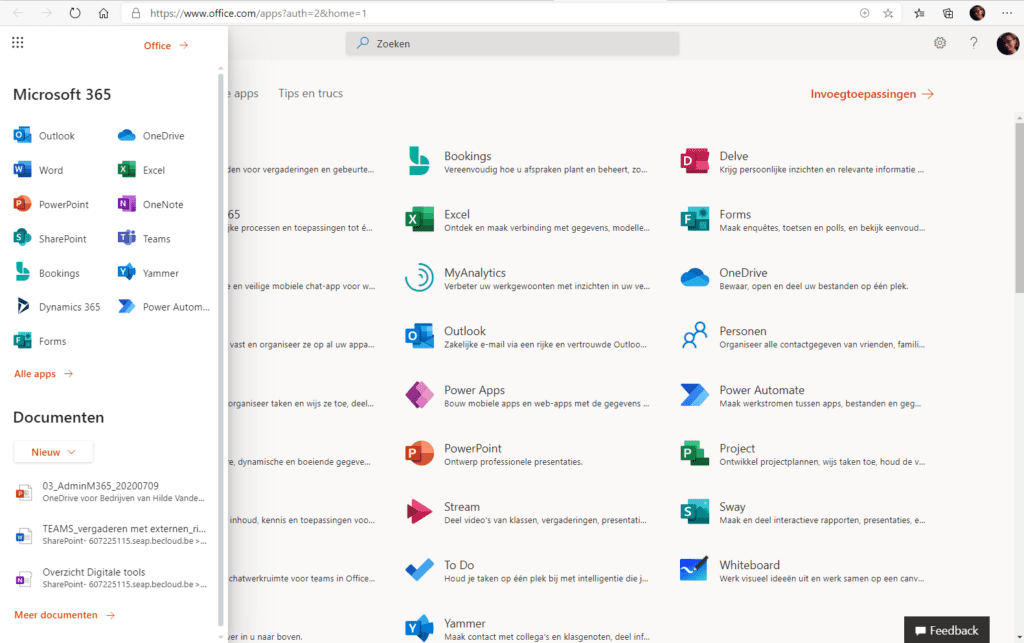Open the settings gear icon
The image size is (1024, 643).
coord(940,43)
